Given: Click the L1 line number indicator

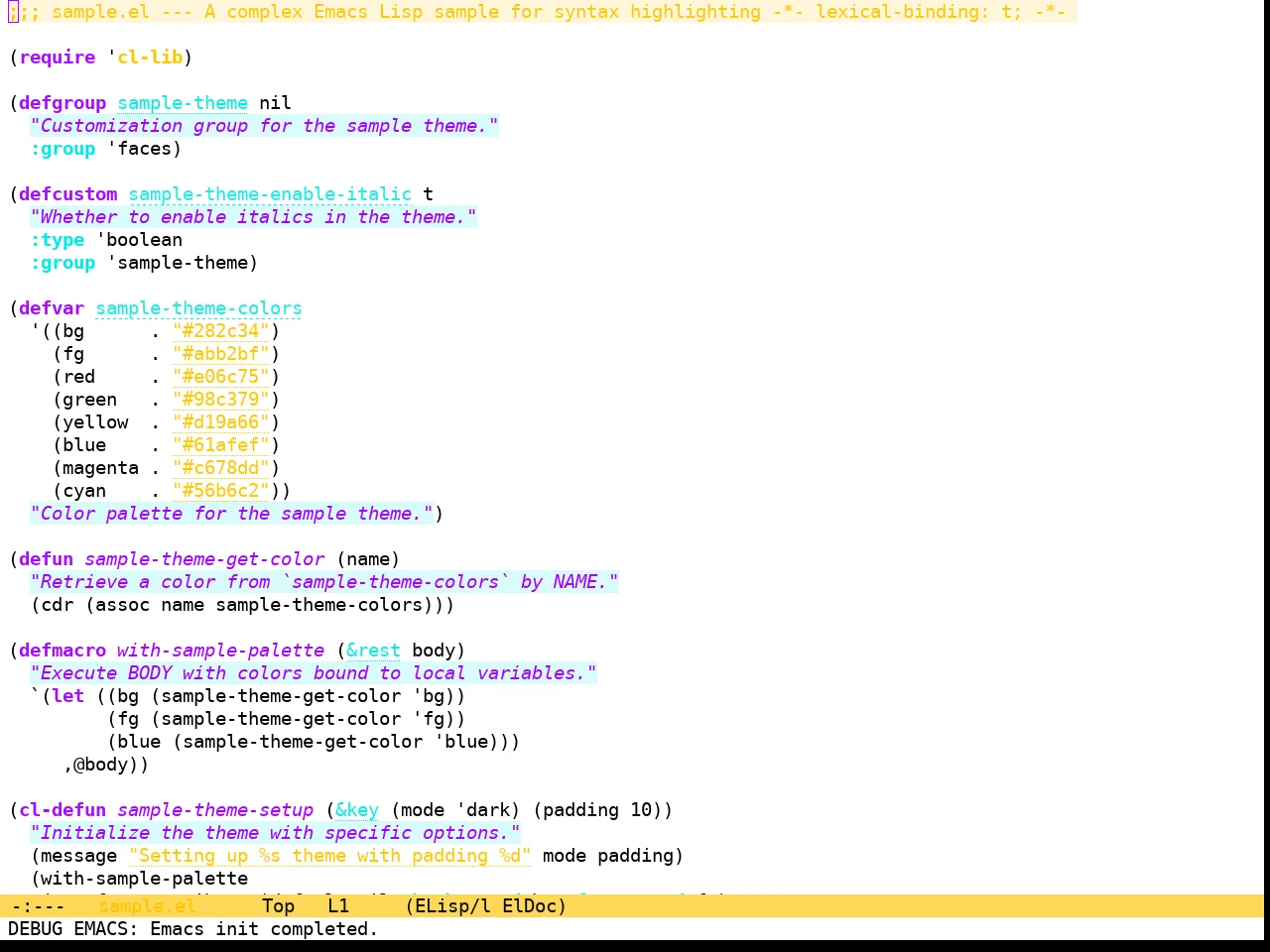Looking at the screenshot, I should click(x=338, y=905).
